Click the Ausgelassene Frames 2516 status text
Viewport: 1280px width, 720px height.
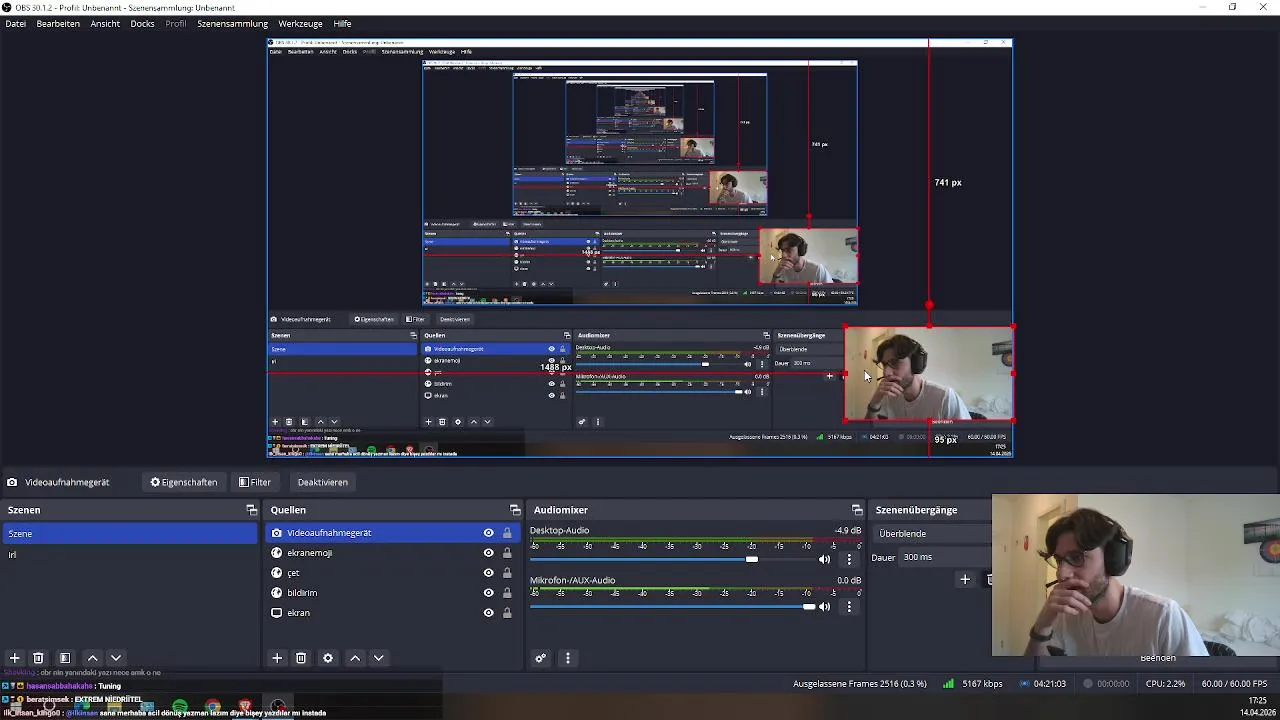tap(860, 684)
